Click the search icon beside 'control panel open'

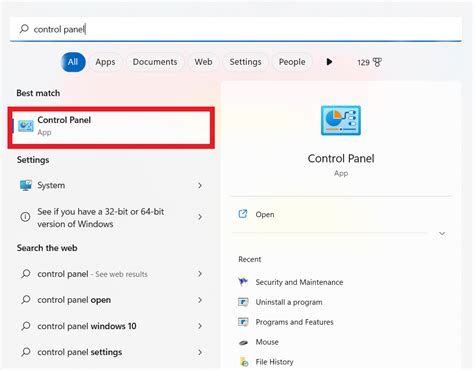26,300
